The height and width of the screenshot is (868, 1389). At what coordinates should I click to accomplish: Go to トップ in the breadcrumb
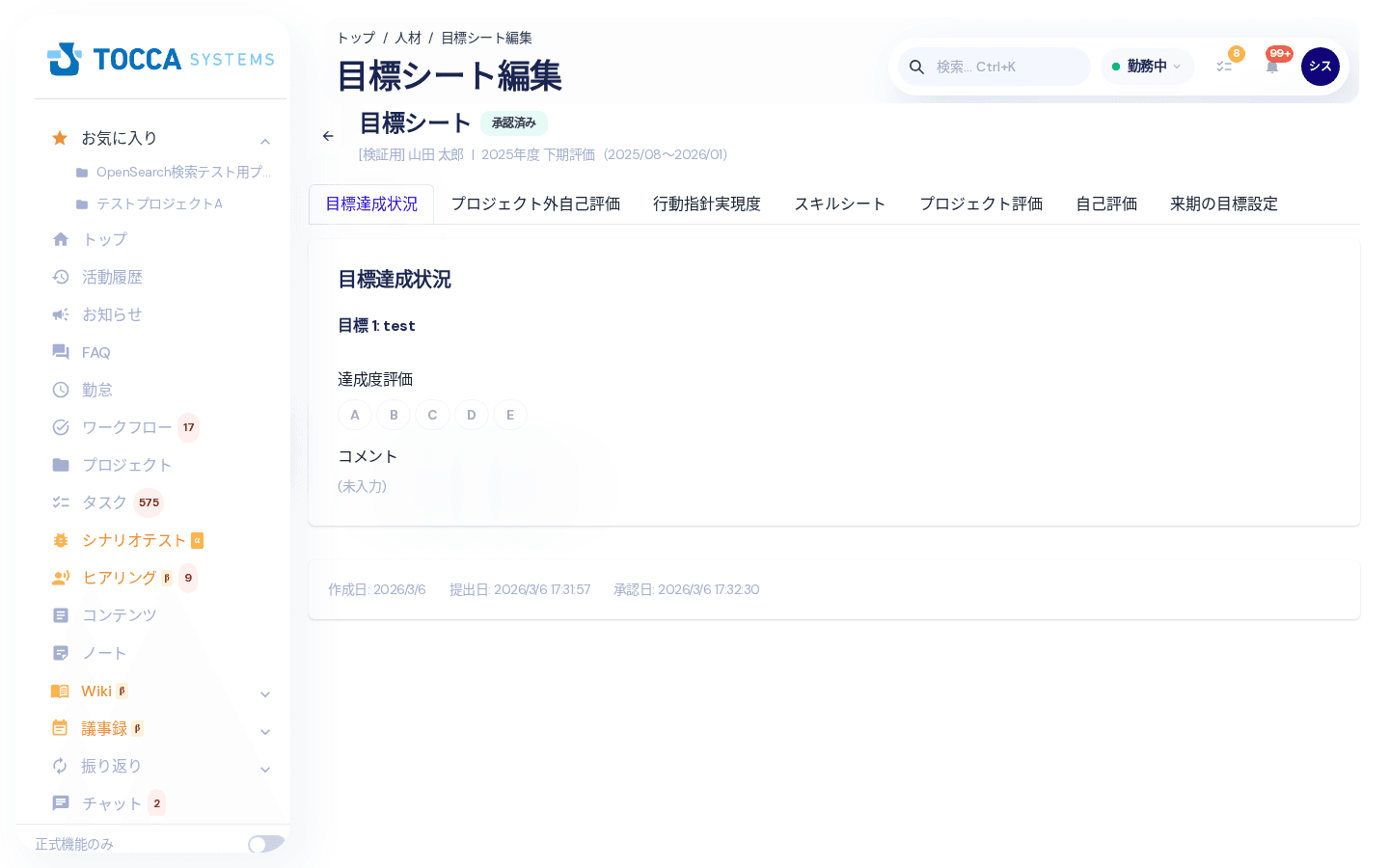tap(356, 38)
